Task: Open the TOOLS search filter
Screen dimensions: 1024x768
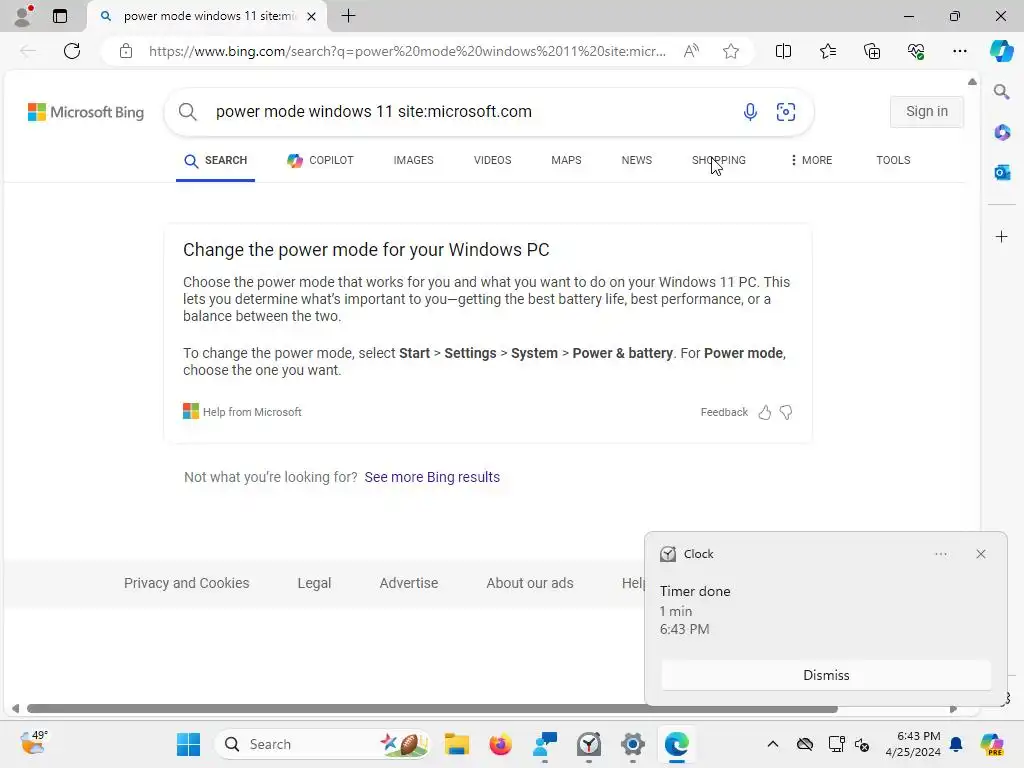Action: point(893,161)
